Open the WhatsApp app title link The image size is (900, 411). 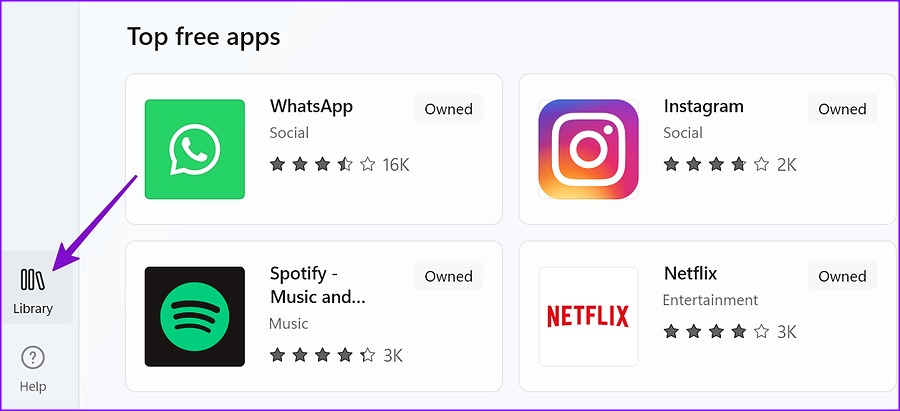tap(311, 107)
